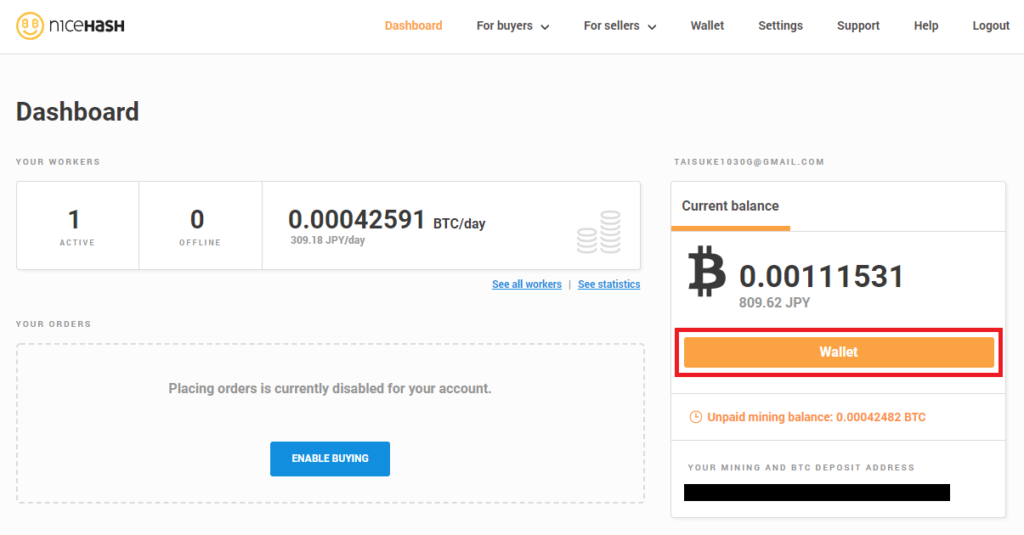
Task: Open the Help page
Action: [x=926, y=25]
